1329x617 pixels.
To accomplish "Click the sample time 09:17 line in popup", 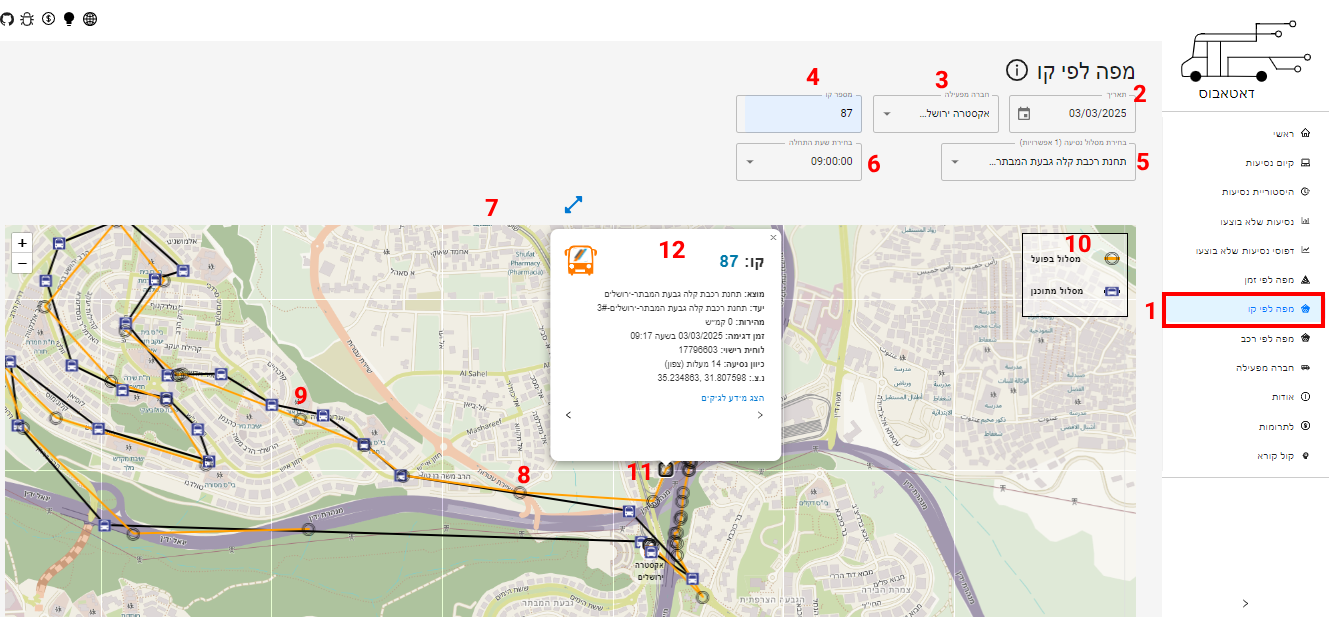I will pos(695,336).
